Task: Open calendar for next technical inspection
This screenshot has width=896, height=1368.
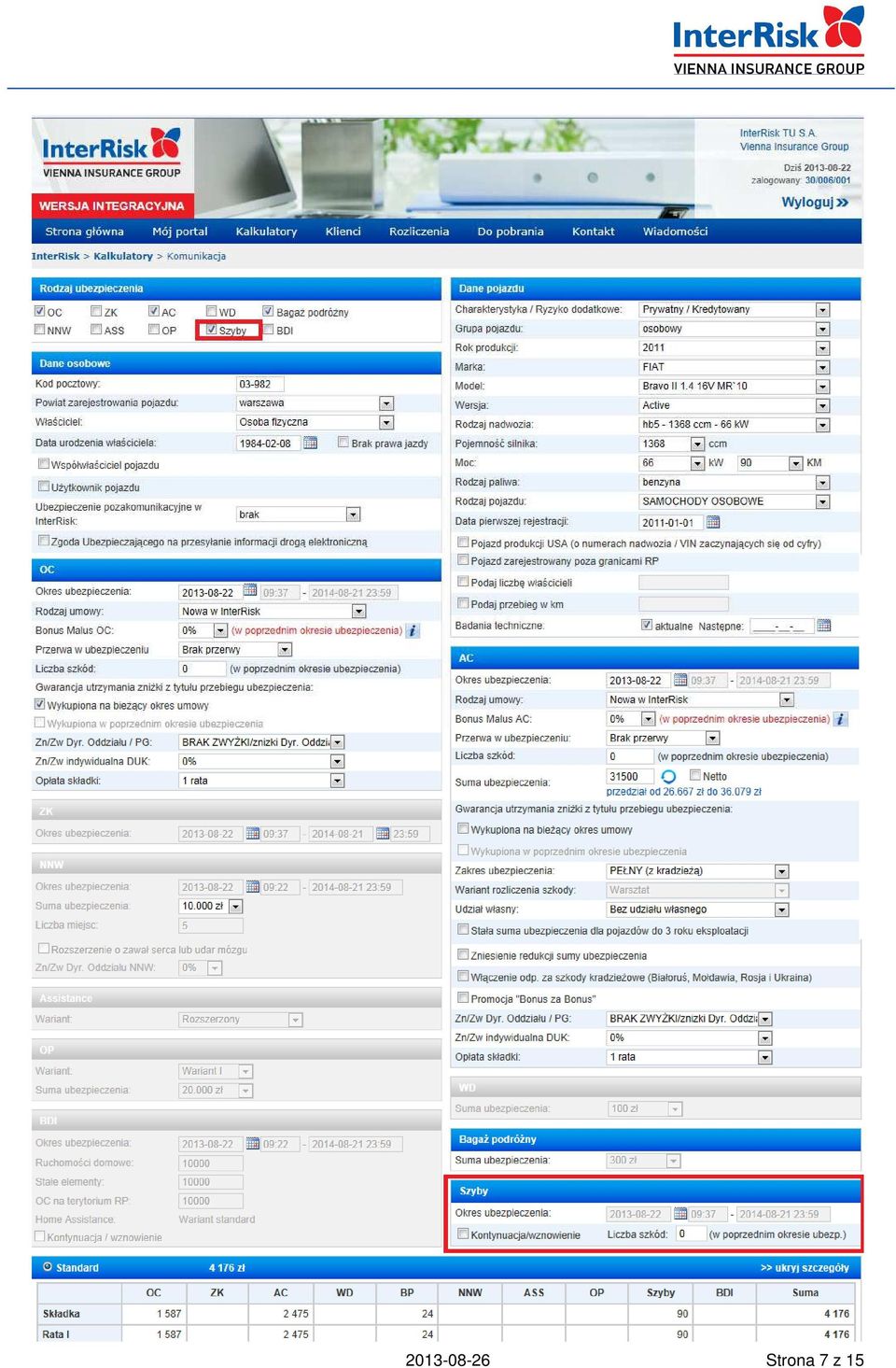Action: (x=824, y=626)
